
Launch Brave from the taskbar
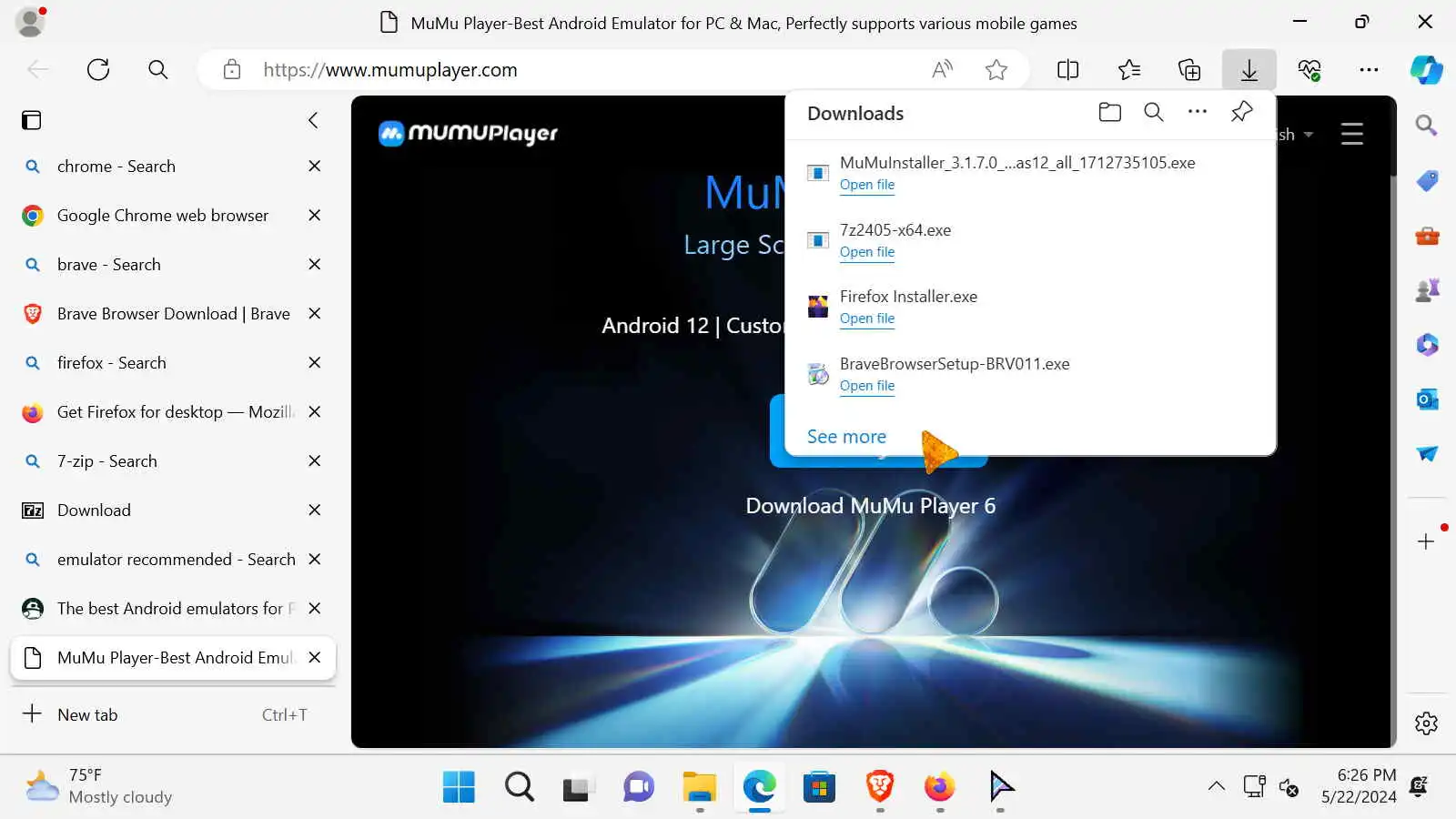(x=880, y=786)
